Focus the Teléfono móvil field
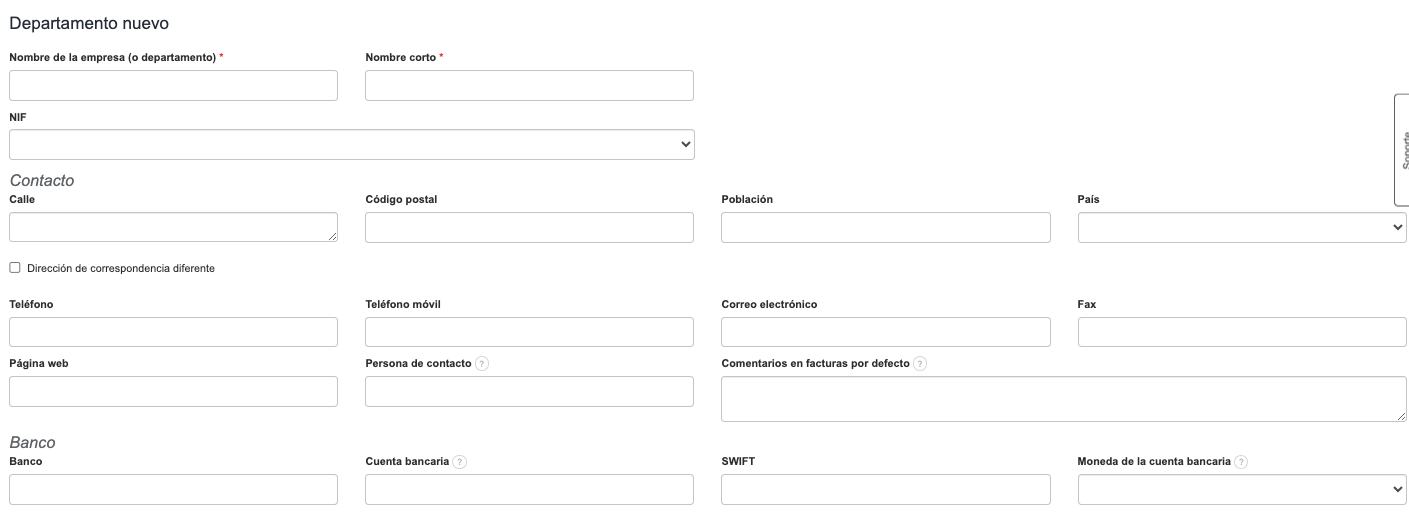 (529, 332)
